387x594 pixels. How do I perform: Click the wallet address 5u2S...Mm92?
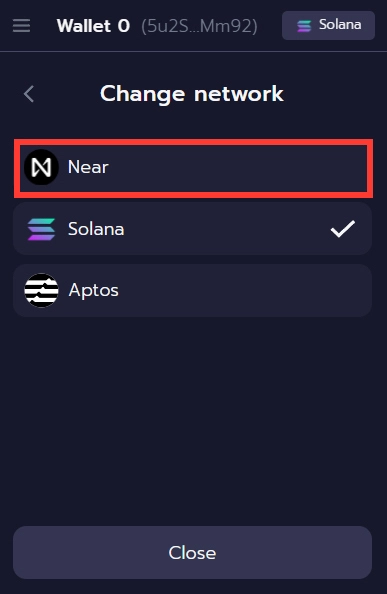pyautogui.click(x=199, y=26)
